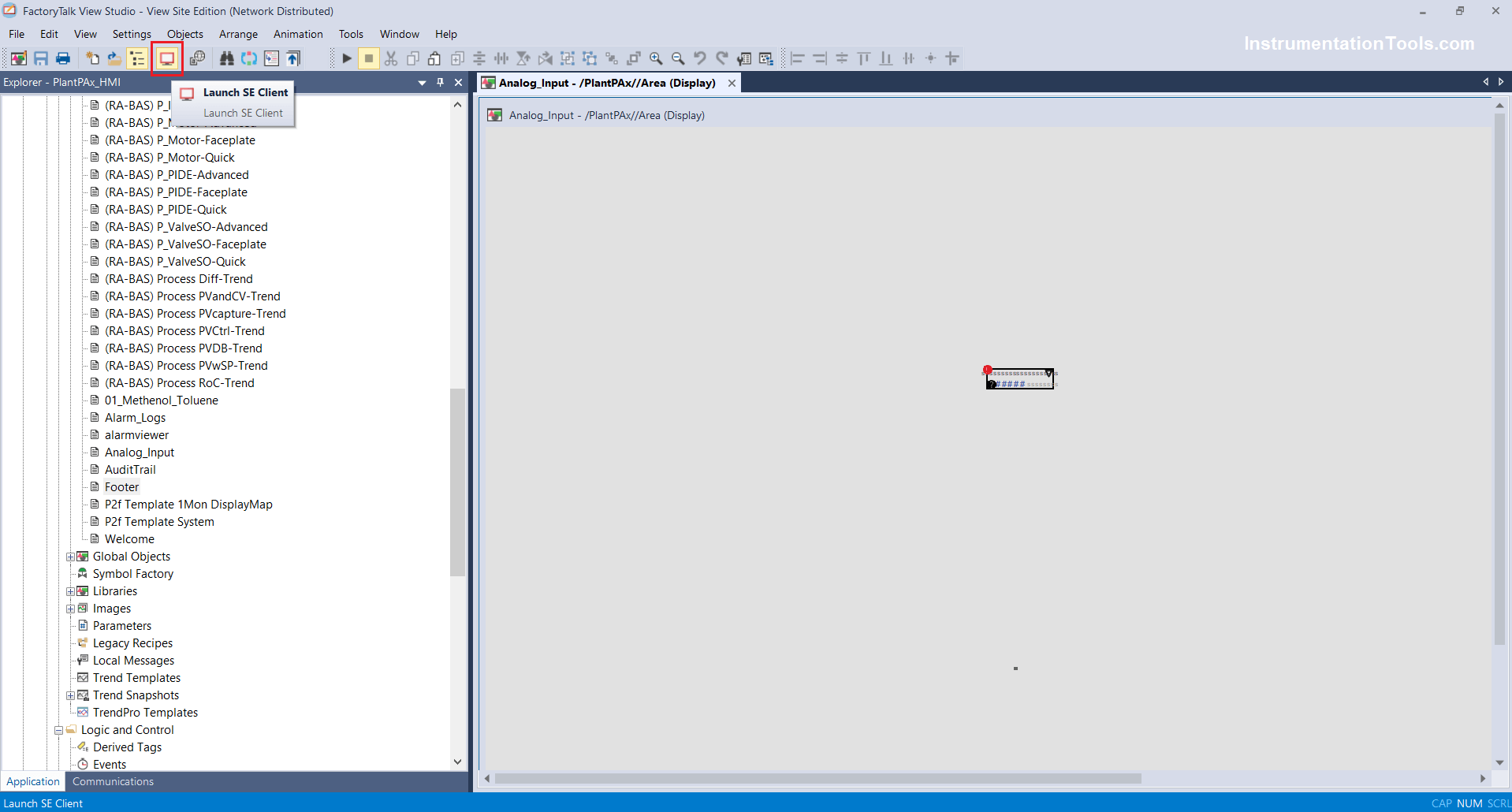1512x812 pixels.
Task: Click the new display graphics icon
Action: (19, 58)
